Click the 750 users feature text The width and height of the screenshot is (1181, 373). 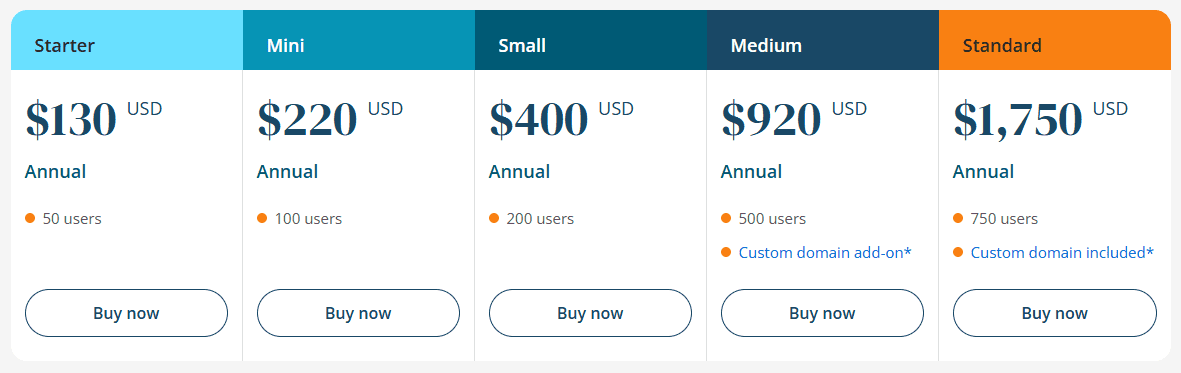[x=1004, y=219]
